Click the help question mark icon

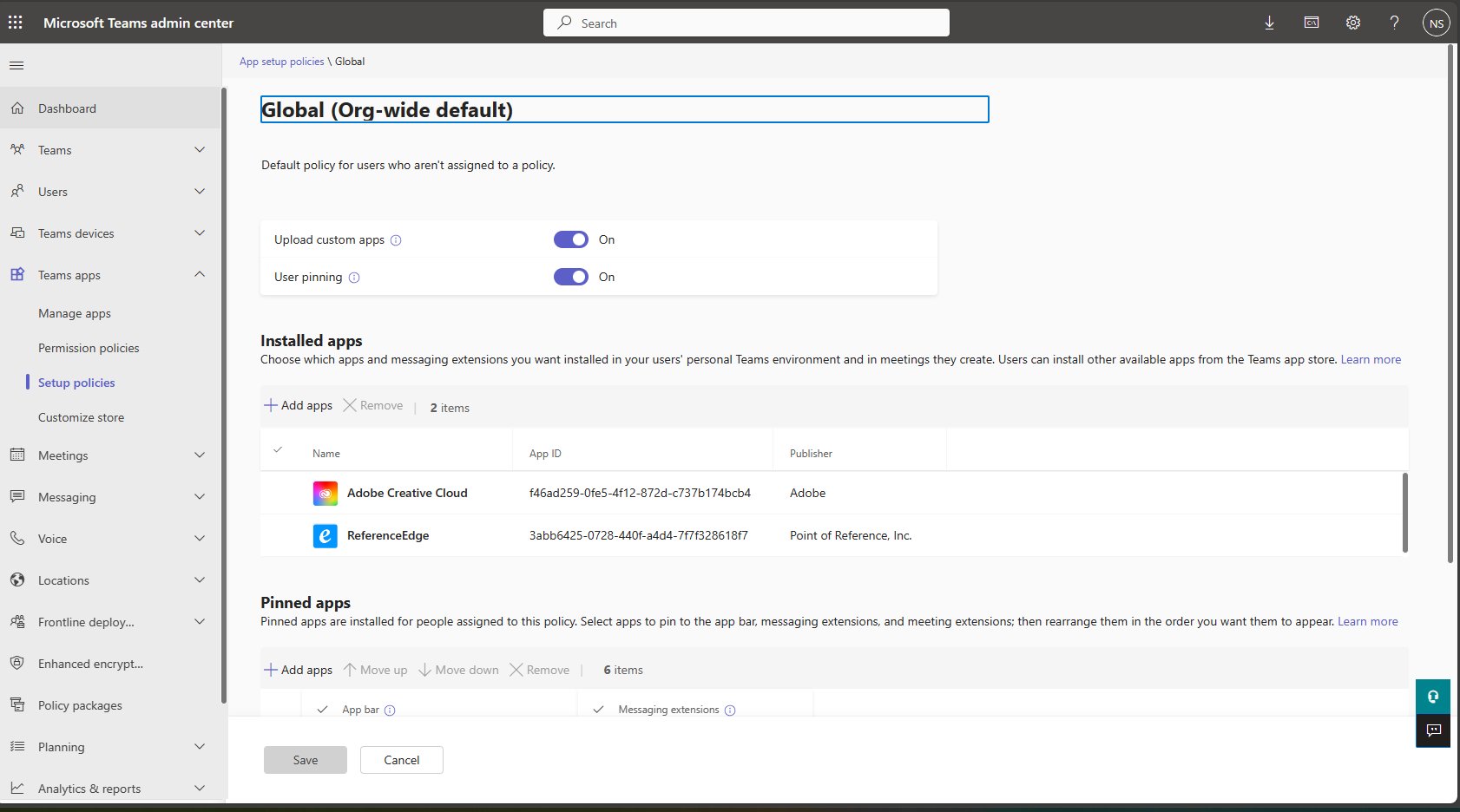(x=1394, y=23)
